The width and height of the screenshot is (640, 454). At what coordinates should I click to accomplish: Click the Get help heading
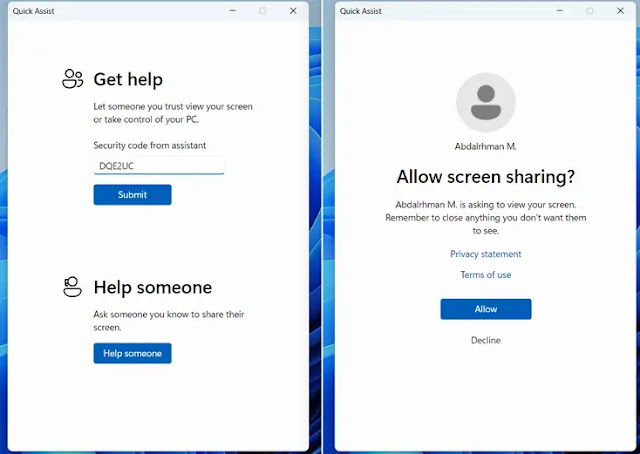click(x=128, y=79)
